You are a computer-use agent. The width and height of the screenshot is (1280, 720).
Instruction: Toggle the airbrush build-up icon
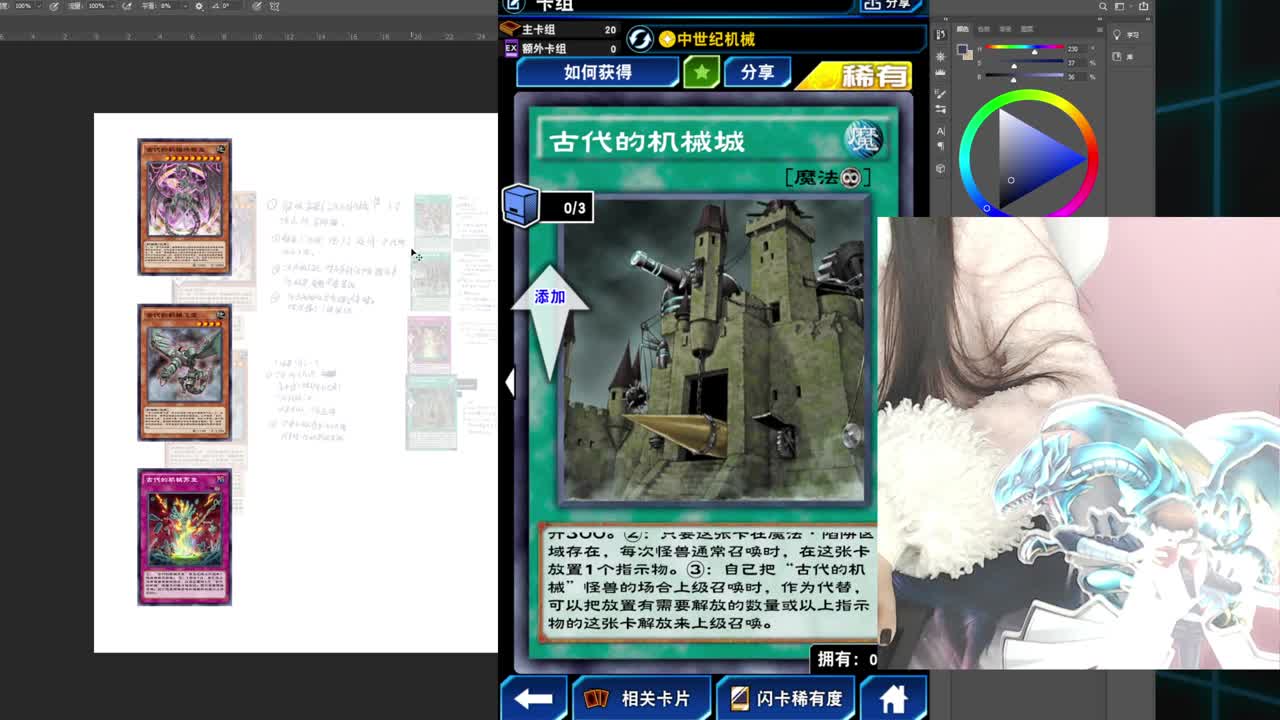click(126, 6)
